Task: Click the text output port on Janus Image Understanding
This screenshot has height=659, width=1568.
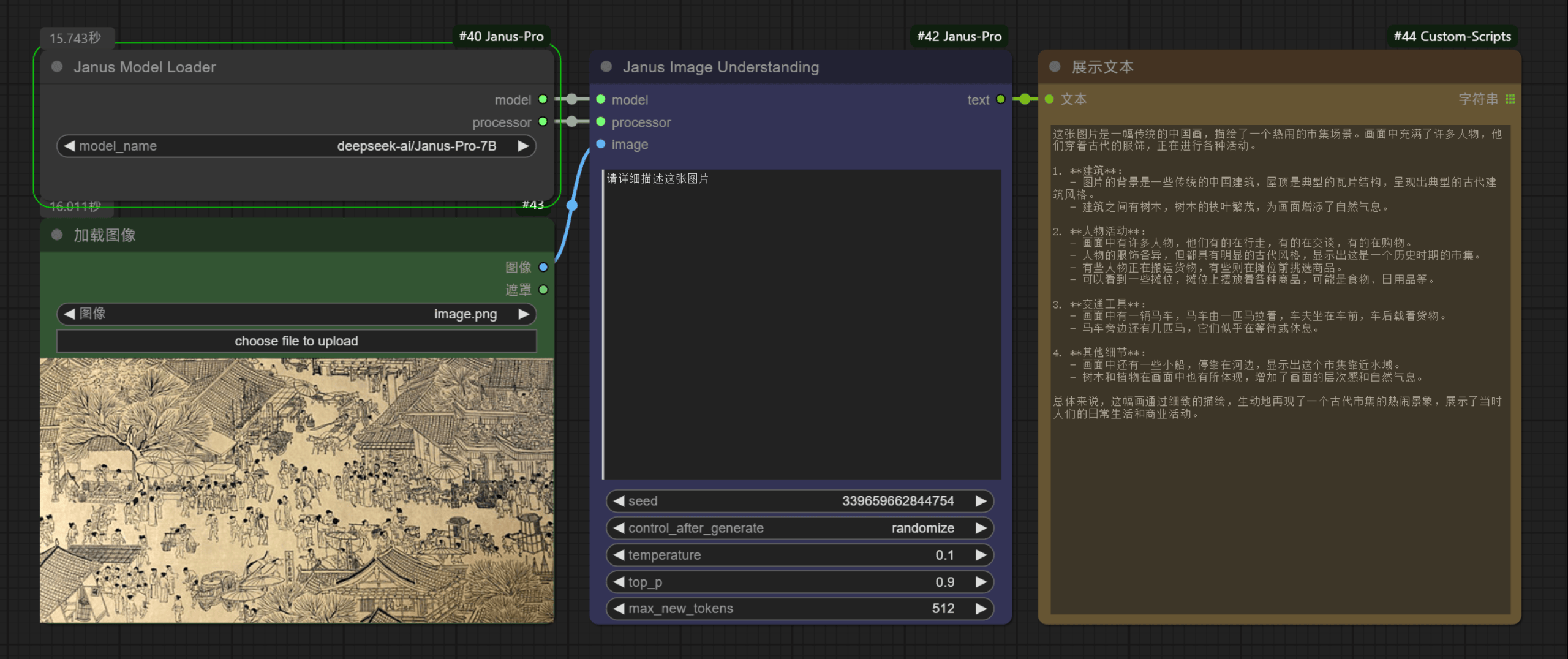Action: coord(1001,99)
